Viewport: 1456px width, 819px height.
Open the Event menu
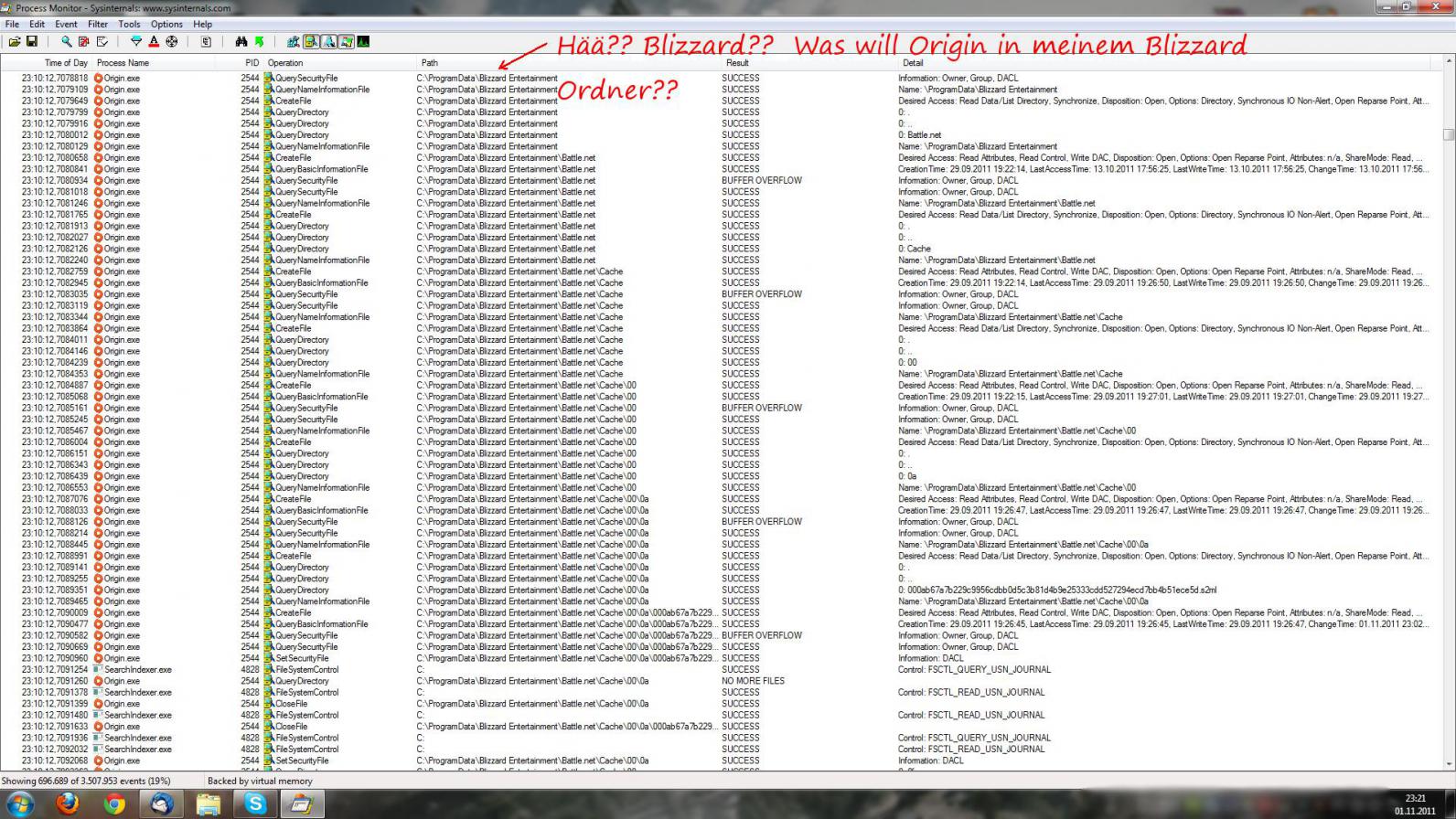point(66,24)
